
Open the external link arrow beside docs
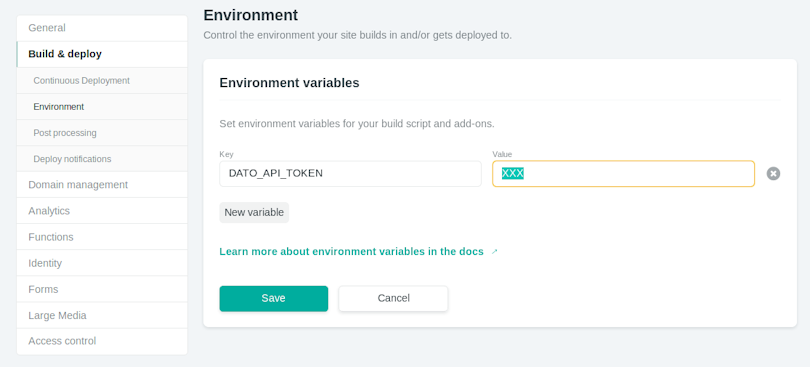tap(494, 252)
